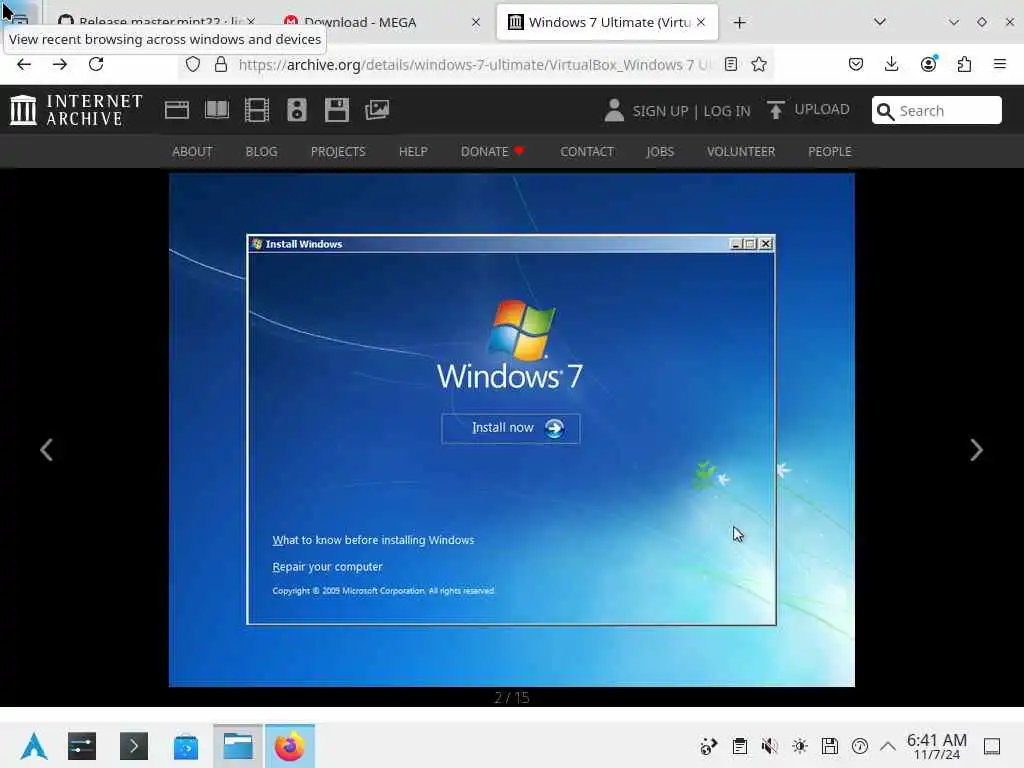Open the Images icon

pos(377,110)
